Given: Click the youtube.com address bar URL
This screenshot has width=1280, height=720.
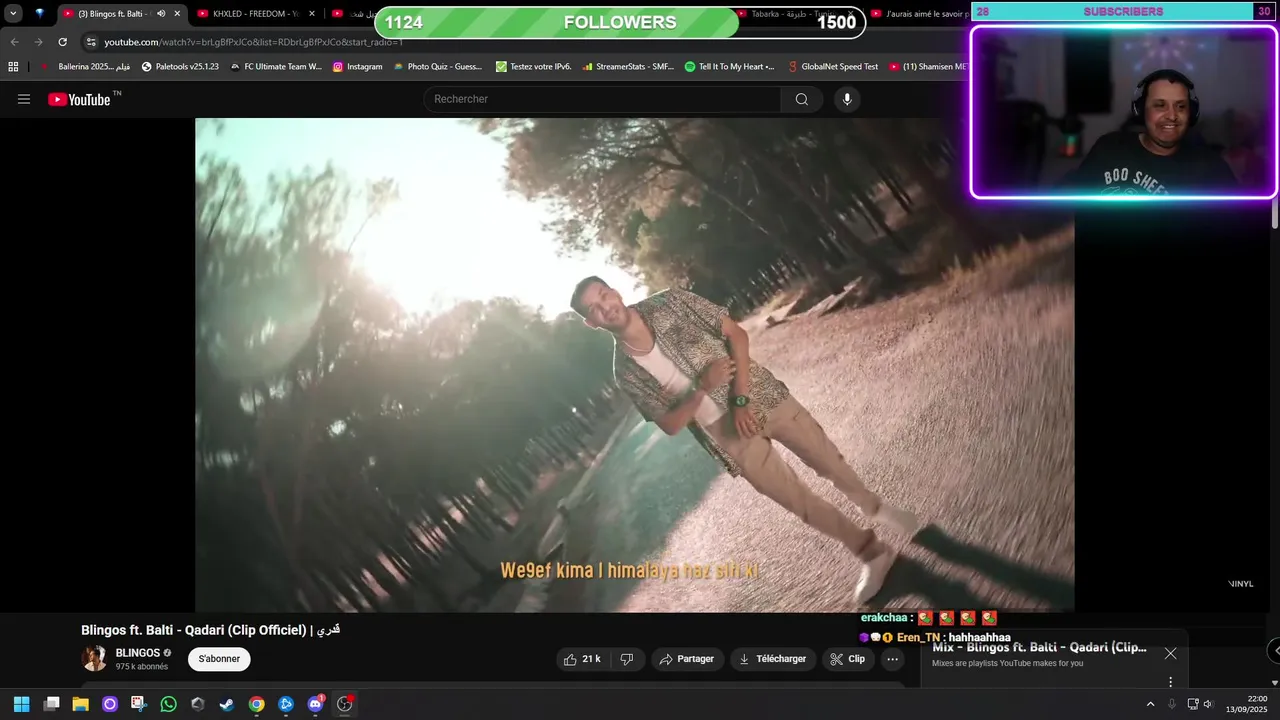Looking at the screenshot, I should pyautogui.click(x=253, y=42).
